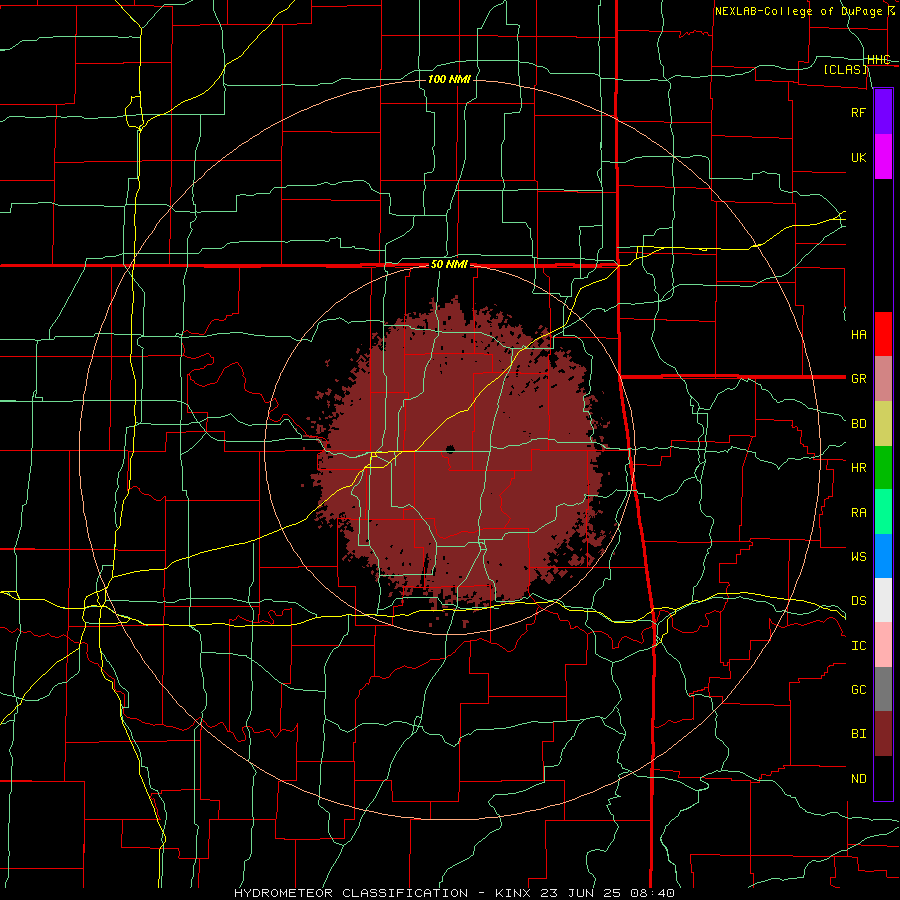Click the HA legend label

pyautogui.click(x=858, y=334)
